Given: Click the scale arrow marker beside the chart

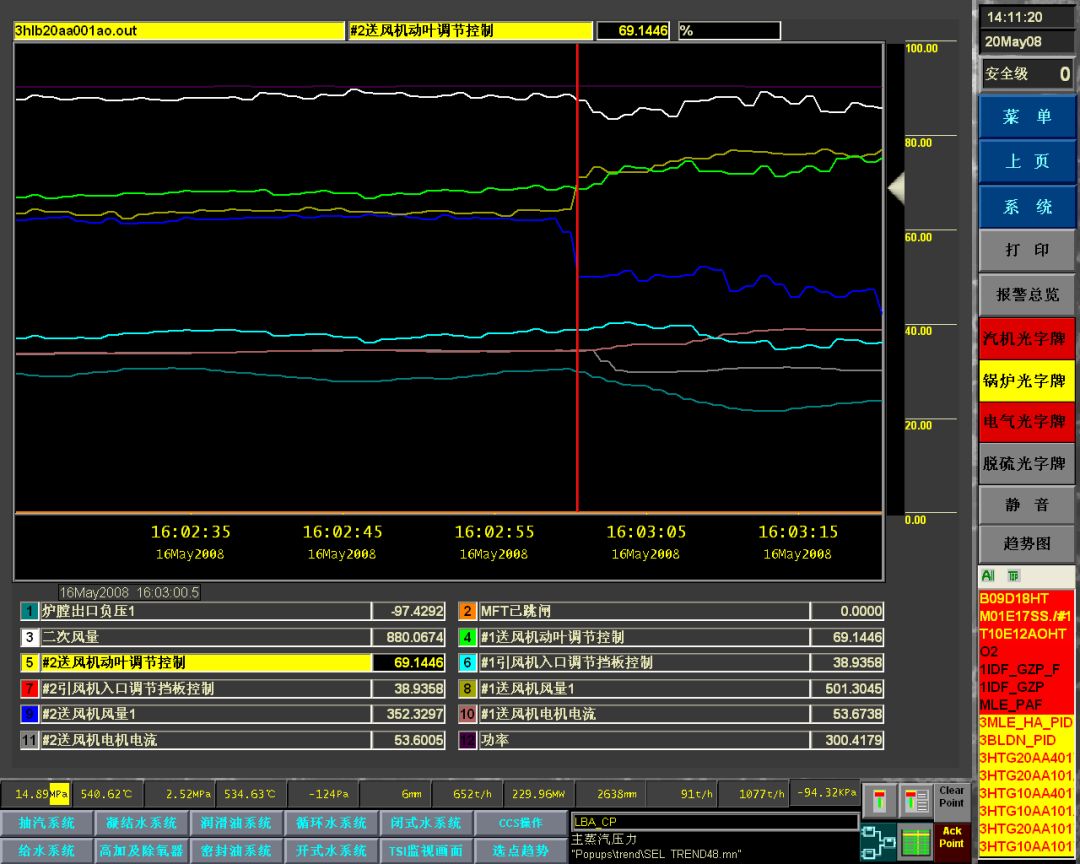Looking at the screenshot, I should (896, 189).
